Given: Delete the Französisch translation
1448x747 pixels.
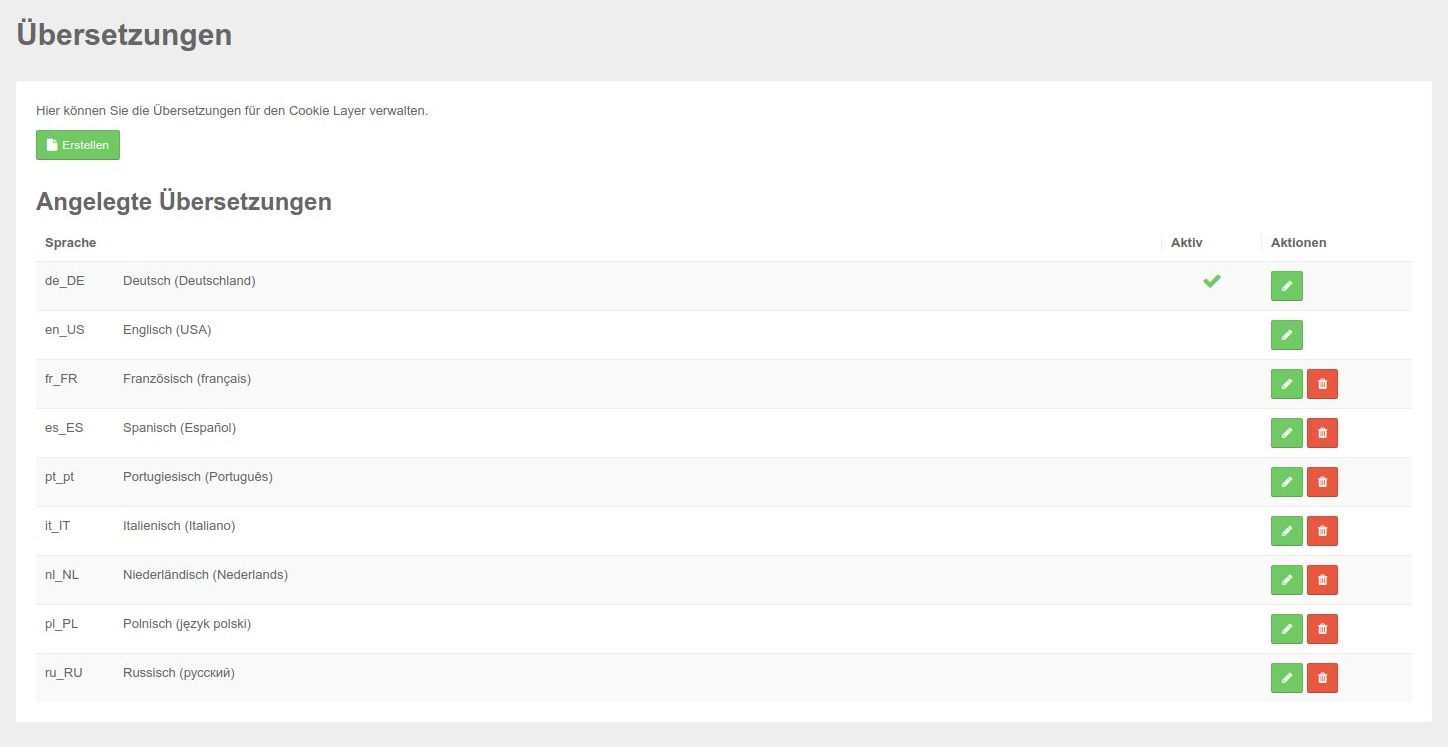Looking at the screenshot, I should (1322, 384).
